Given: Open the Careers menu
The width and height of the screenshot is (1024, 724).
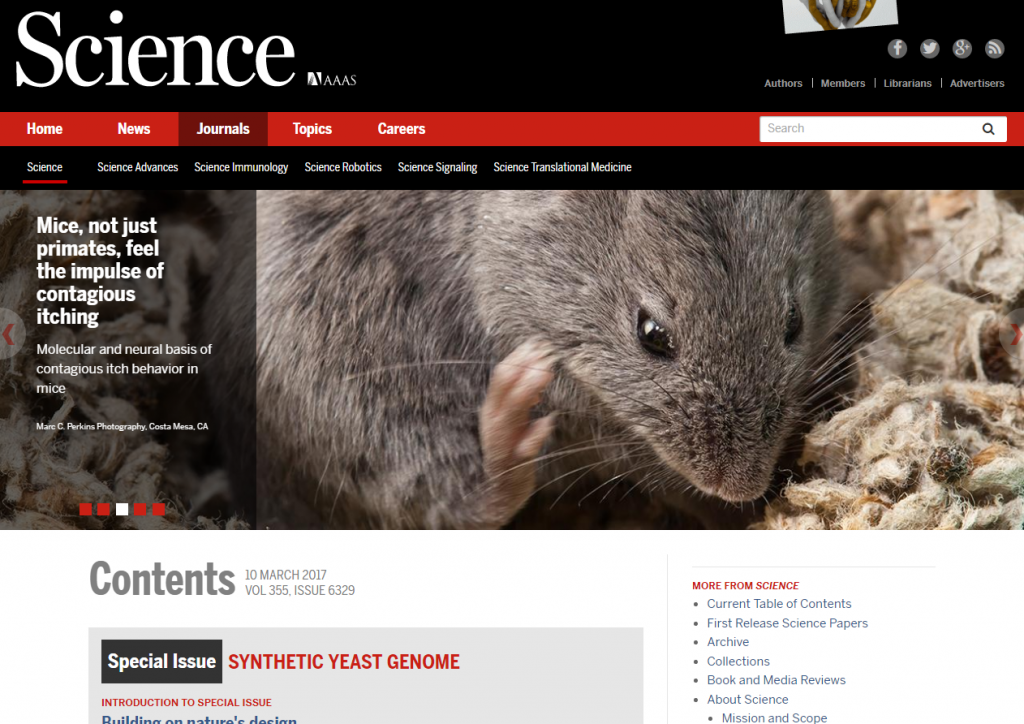Looking at the screenshot, I should 402,129.
